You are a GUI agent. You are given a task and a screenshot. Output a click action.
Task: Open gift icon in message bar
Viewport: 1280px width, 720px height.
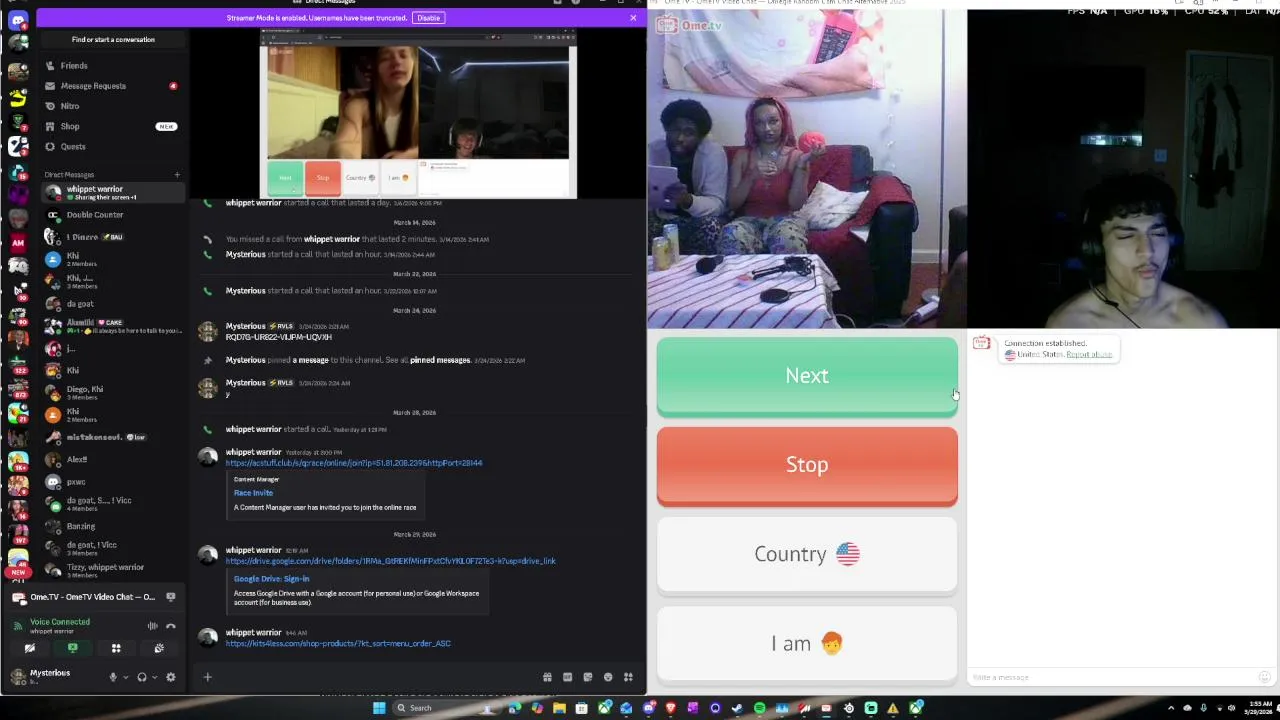[547, 677]
